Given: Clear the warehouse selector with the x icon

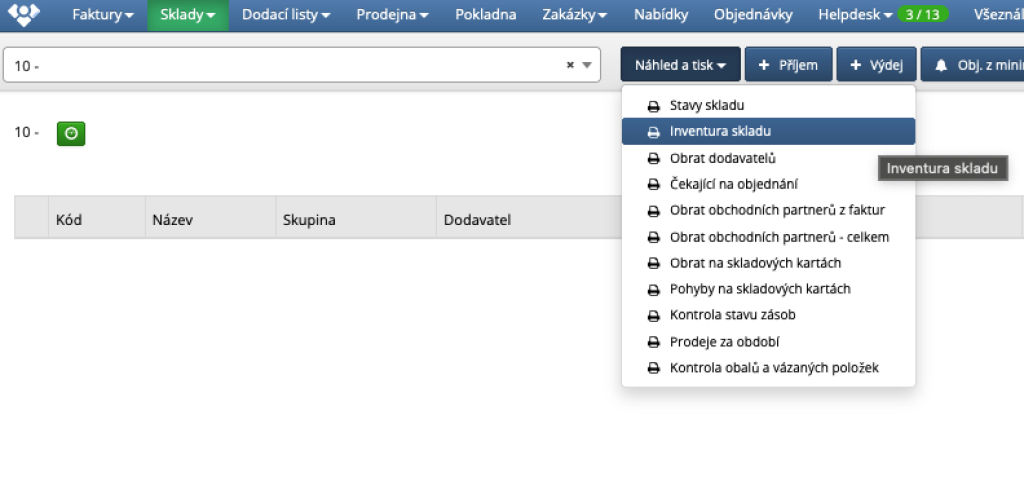Looking at the screenshot, I should [570, 65].
